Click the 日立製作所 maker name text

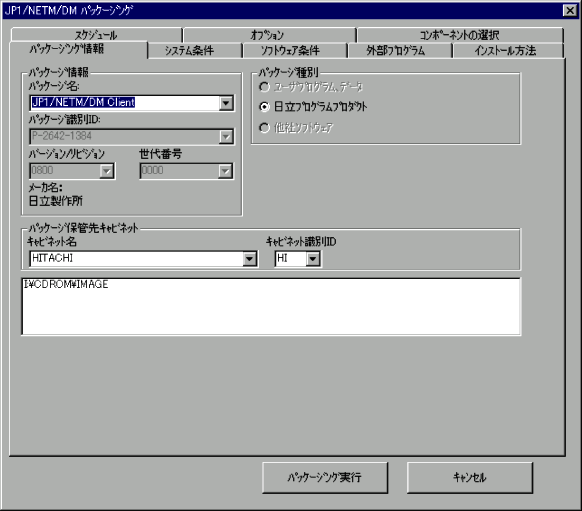[56, 201]
